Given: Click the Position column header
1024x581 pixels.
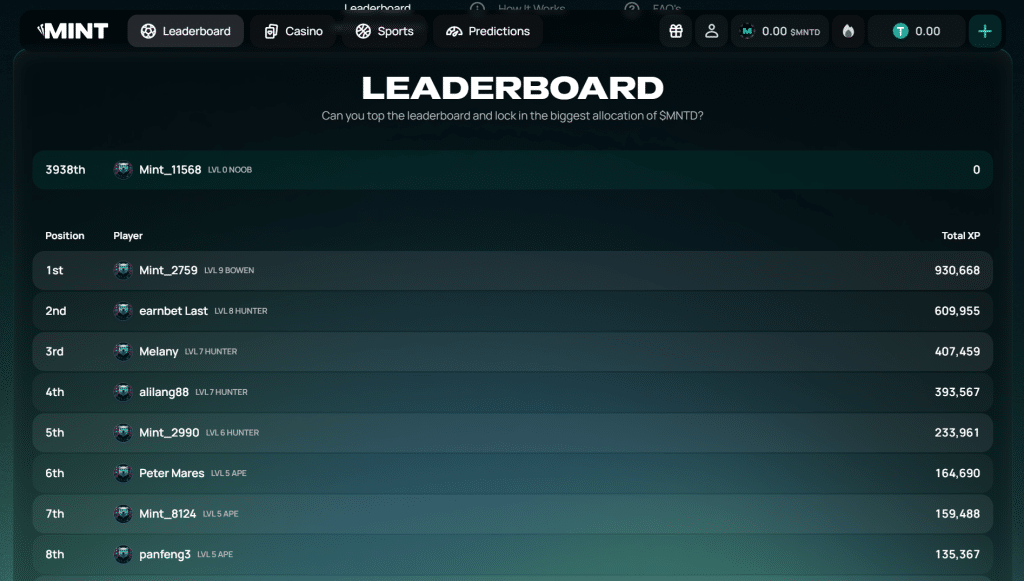Looking at the screenshot, I should pyautogui.click(x=65, y=236).
